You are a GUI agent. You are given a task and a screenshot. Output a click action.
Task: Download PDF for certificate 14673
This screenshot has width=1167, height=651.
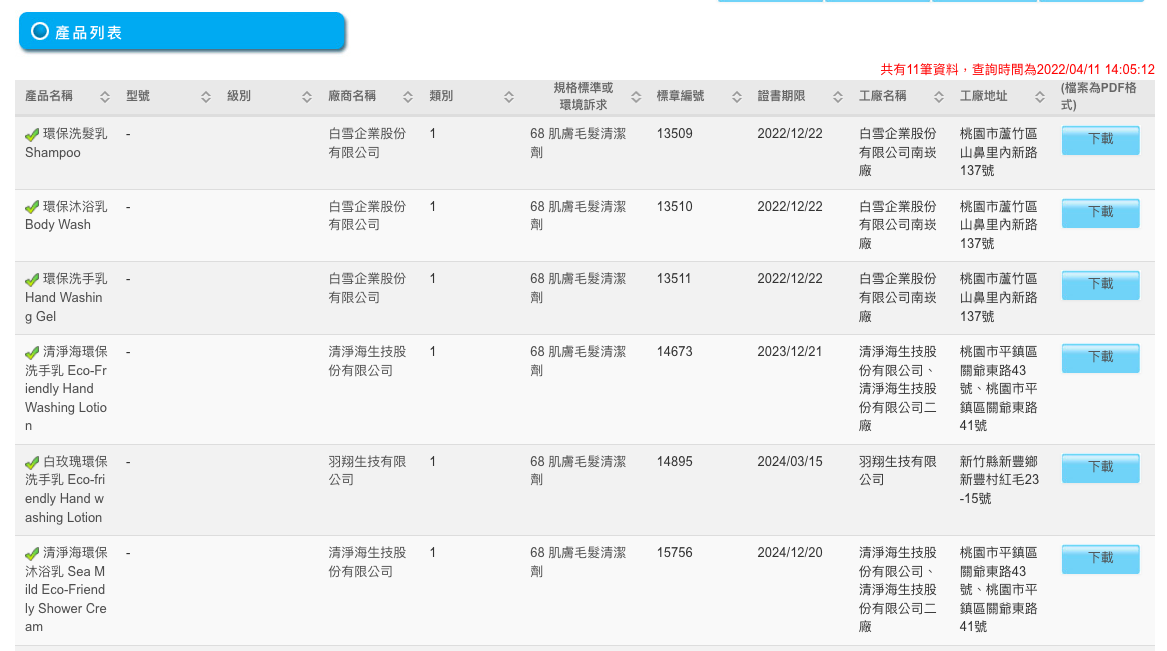(x=1100, y=358)
